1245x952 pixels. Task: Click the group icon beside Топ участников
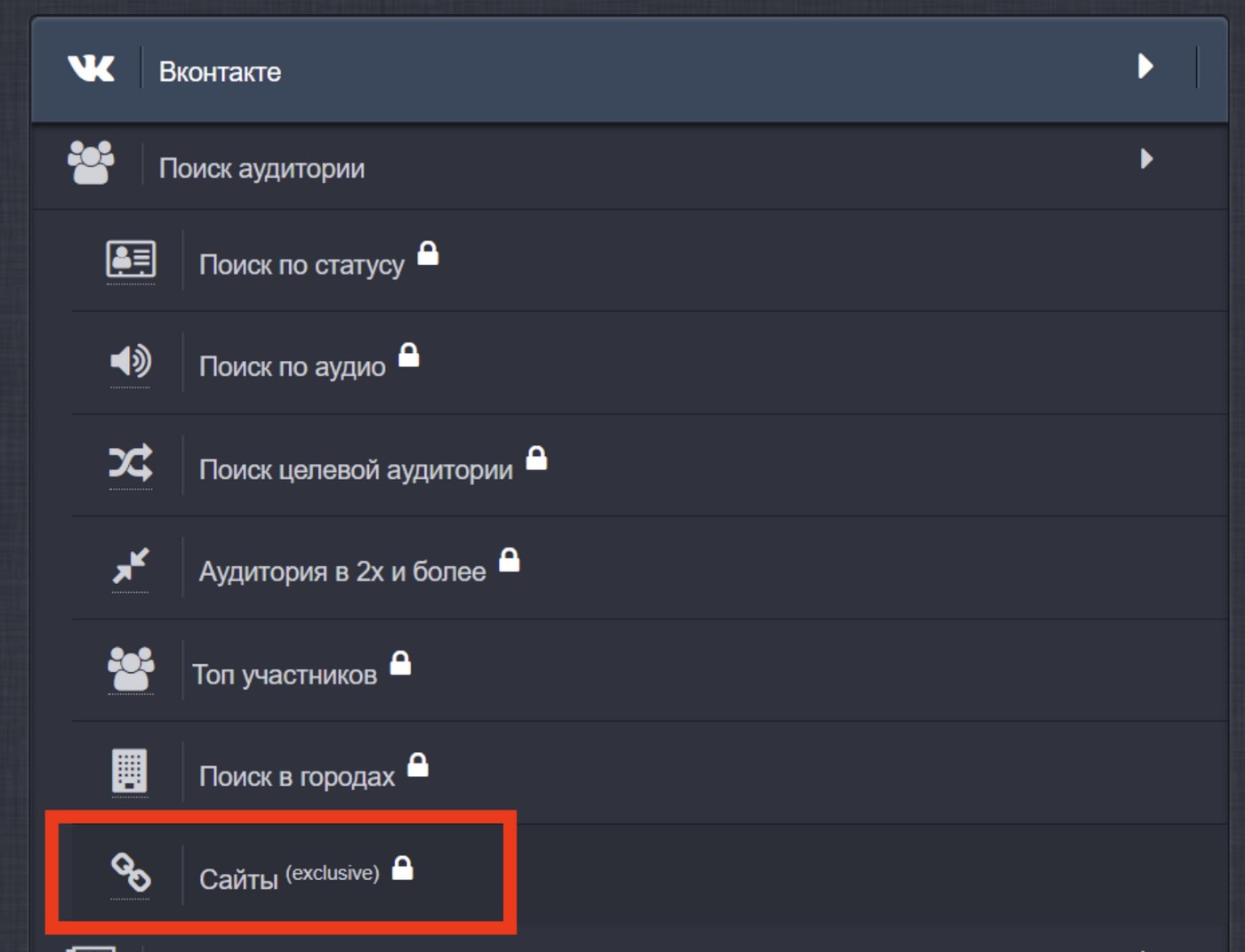coord(131,668)
